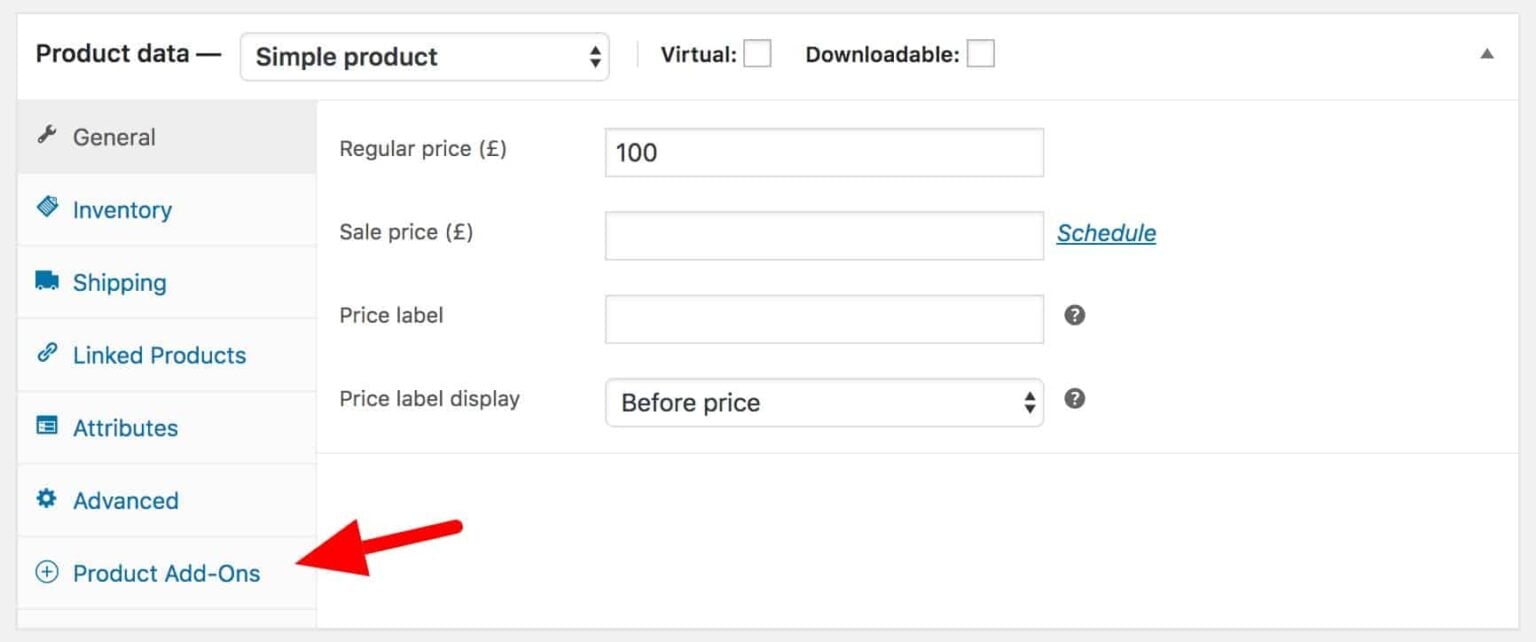Open the Price label display dropdown

click(x=823, y=402)
